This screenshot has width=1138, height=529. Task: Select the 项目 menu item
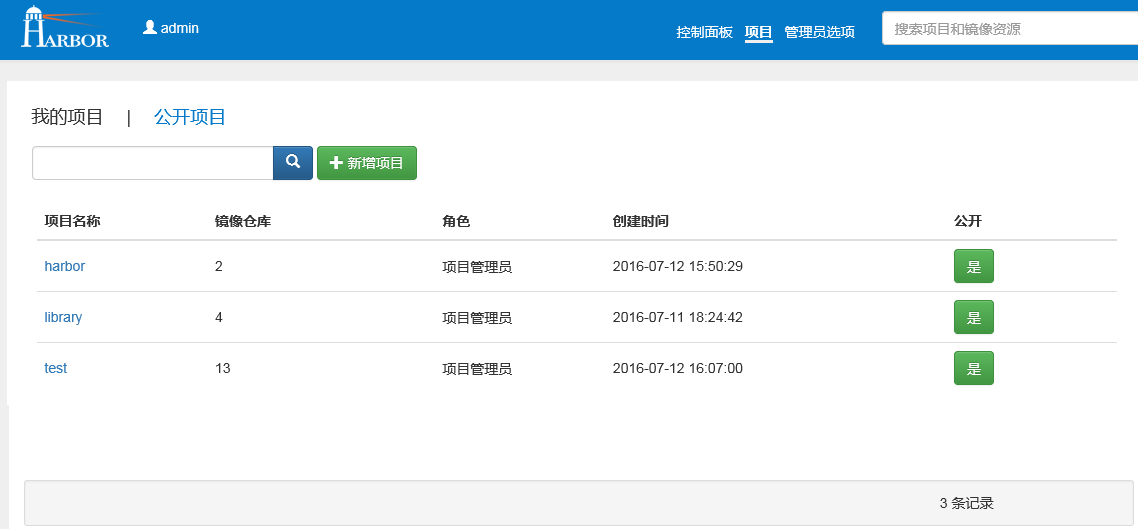tap(759, 32)
